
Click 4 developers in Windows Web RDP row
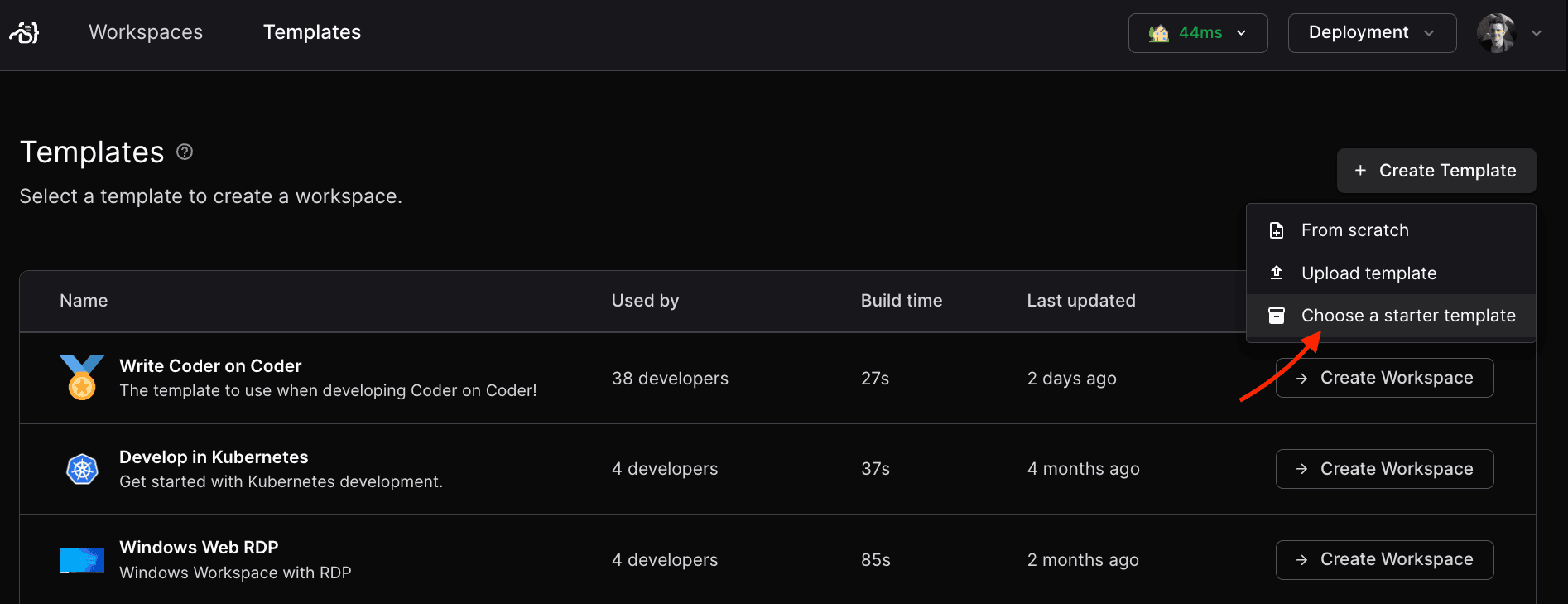pyautogui.click(x=665, y=560)
